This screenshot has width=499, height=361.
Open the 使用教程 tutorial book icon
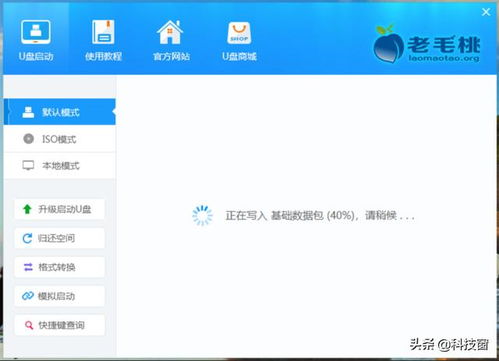click(x=103, y=32)
